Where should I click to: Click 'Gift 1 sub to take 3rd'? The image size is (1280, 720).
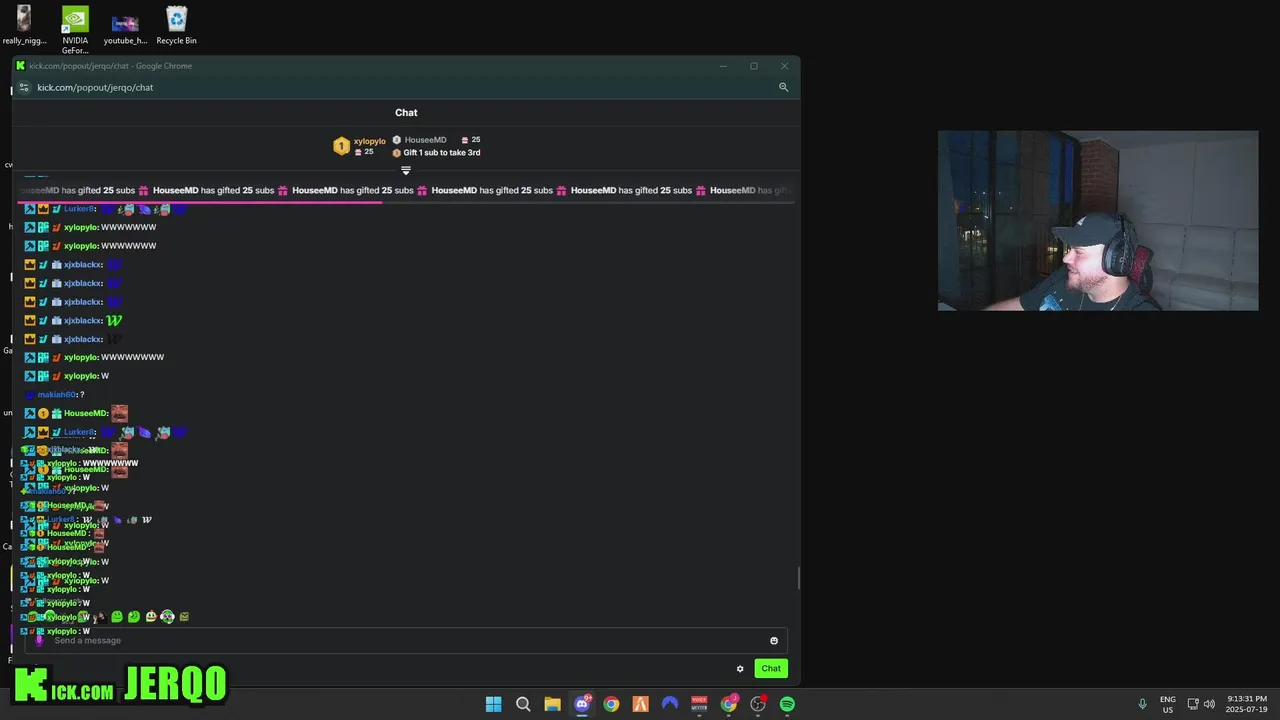(442, 153)
